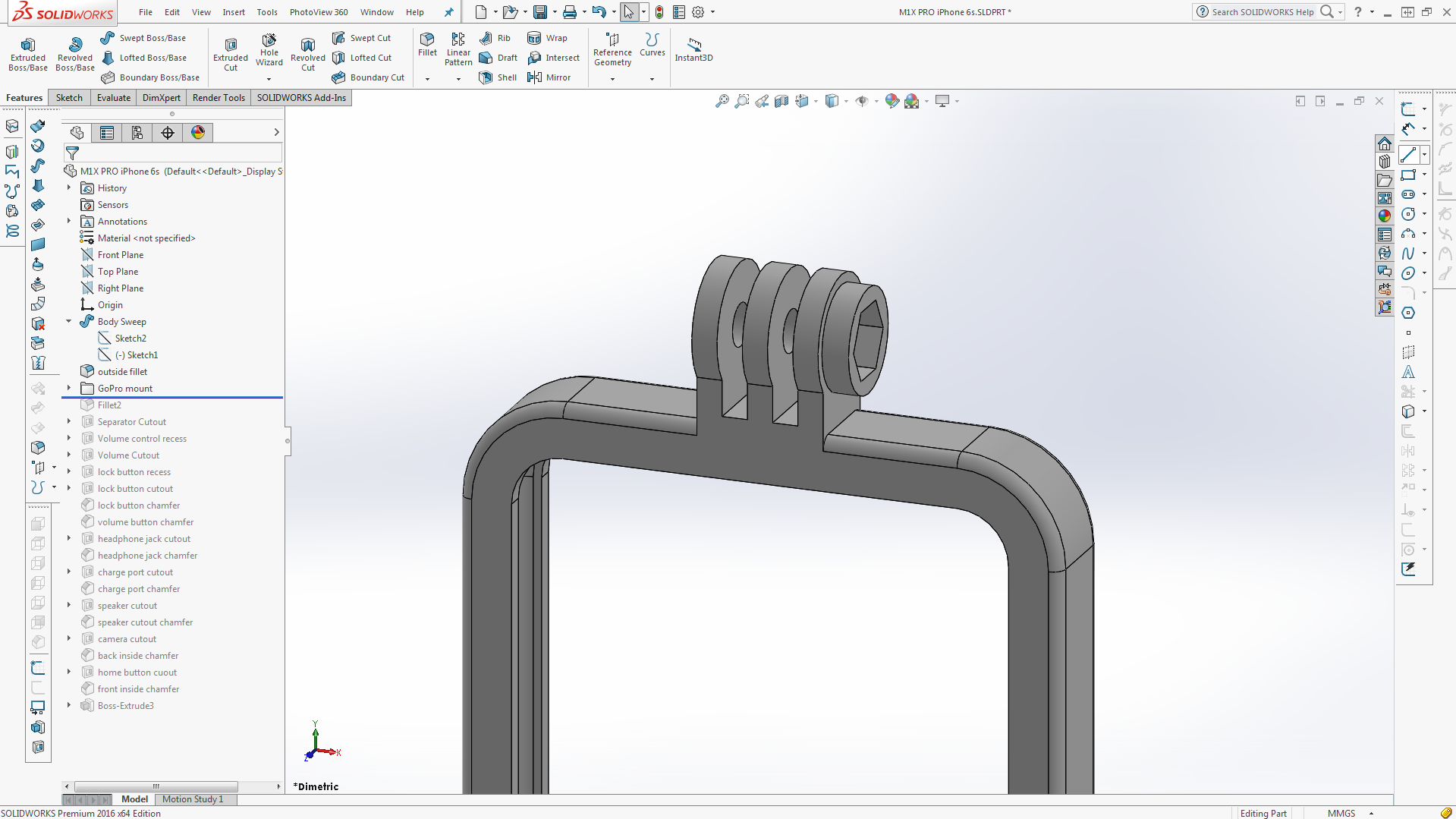Click the Swept Cut tool
This screenshot has width=1456, height=819.
(361, 38)
